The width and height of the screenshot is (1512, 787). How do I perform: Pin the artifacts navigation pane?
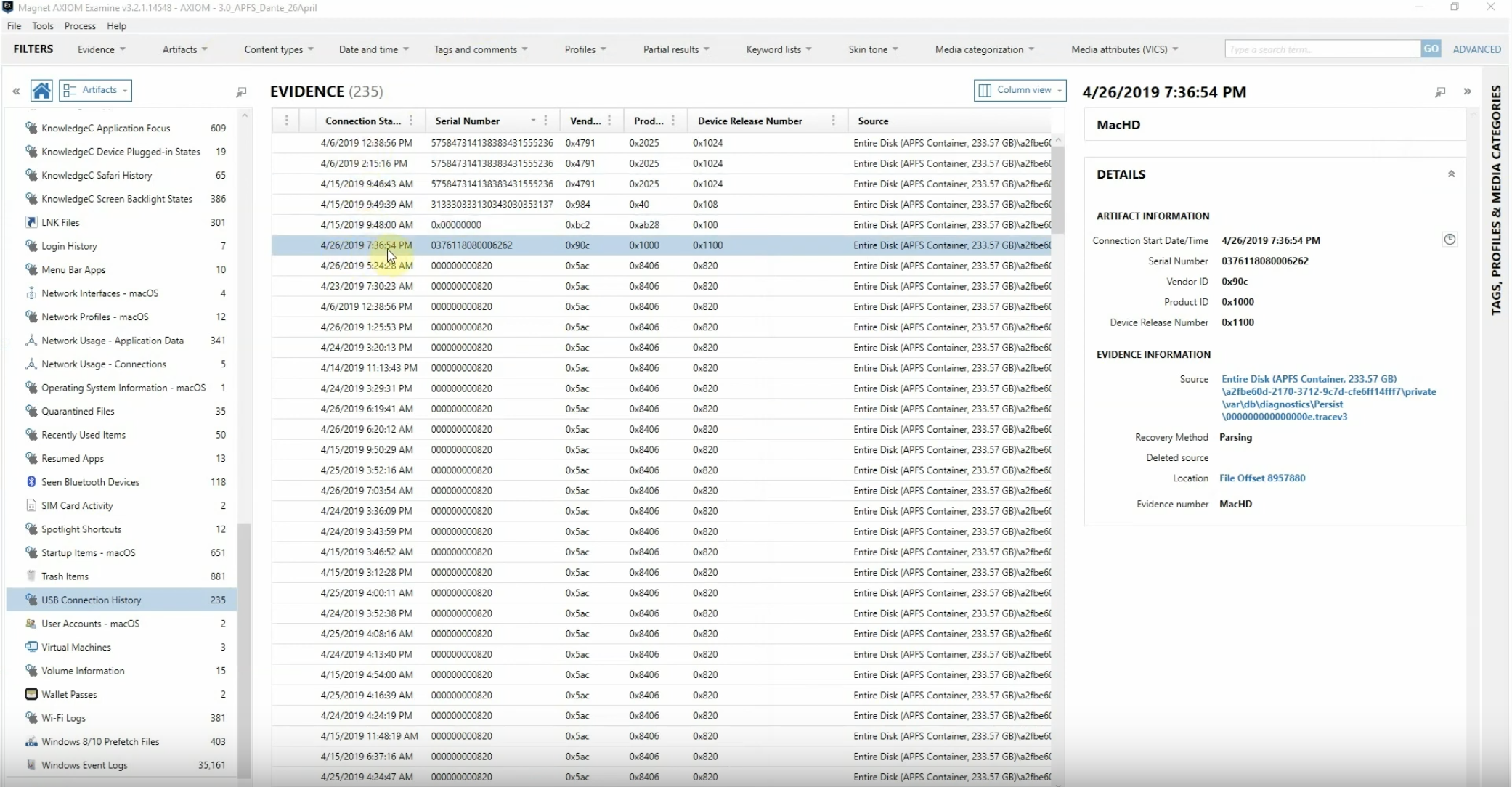coord(241,91)
